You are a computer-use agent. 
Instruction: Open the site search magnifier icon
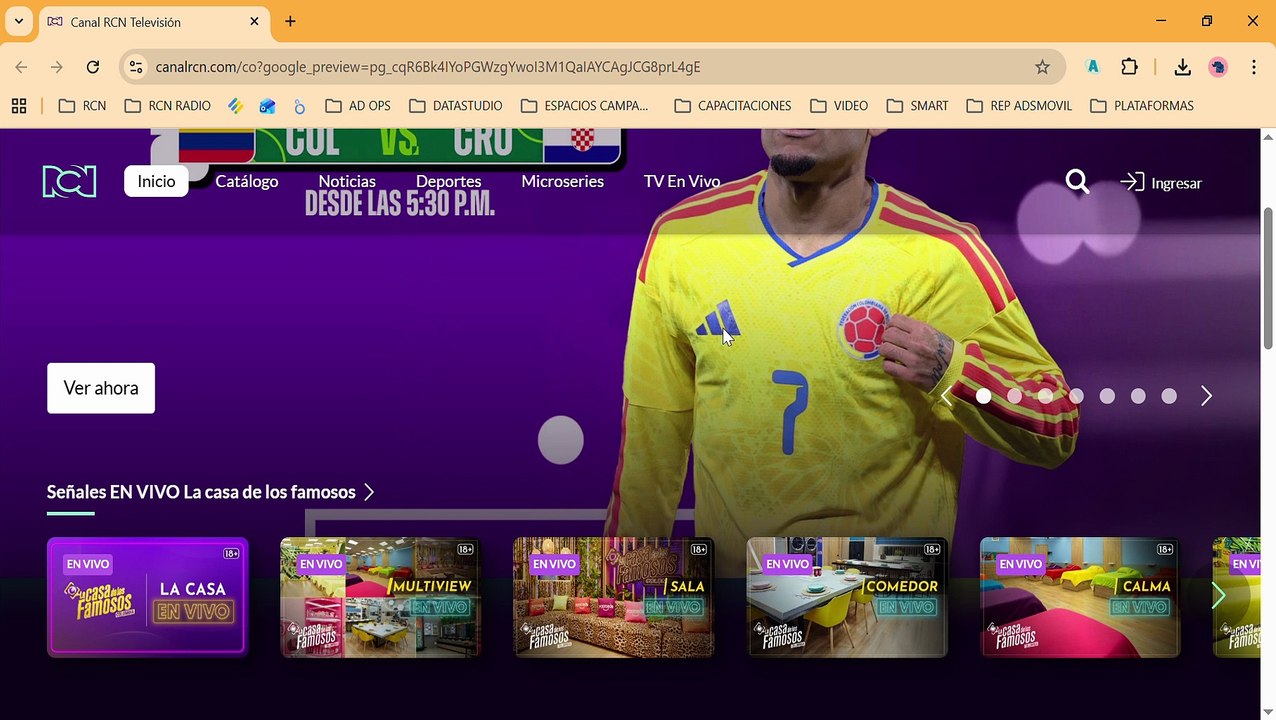1077,182
